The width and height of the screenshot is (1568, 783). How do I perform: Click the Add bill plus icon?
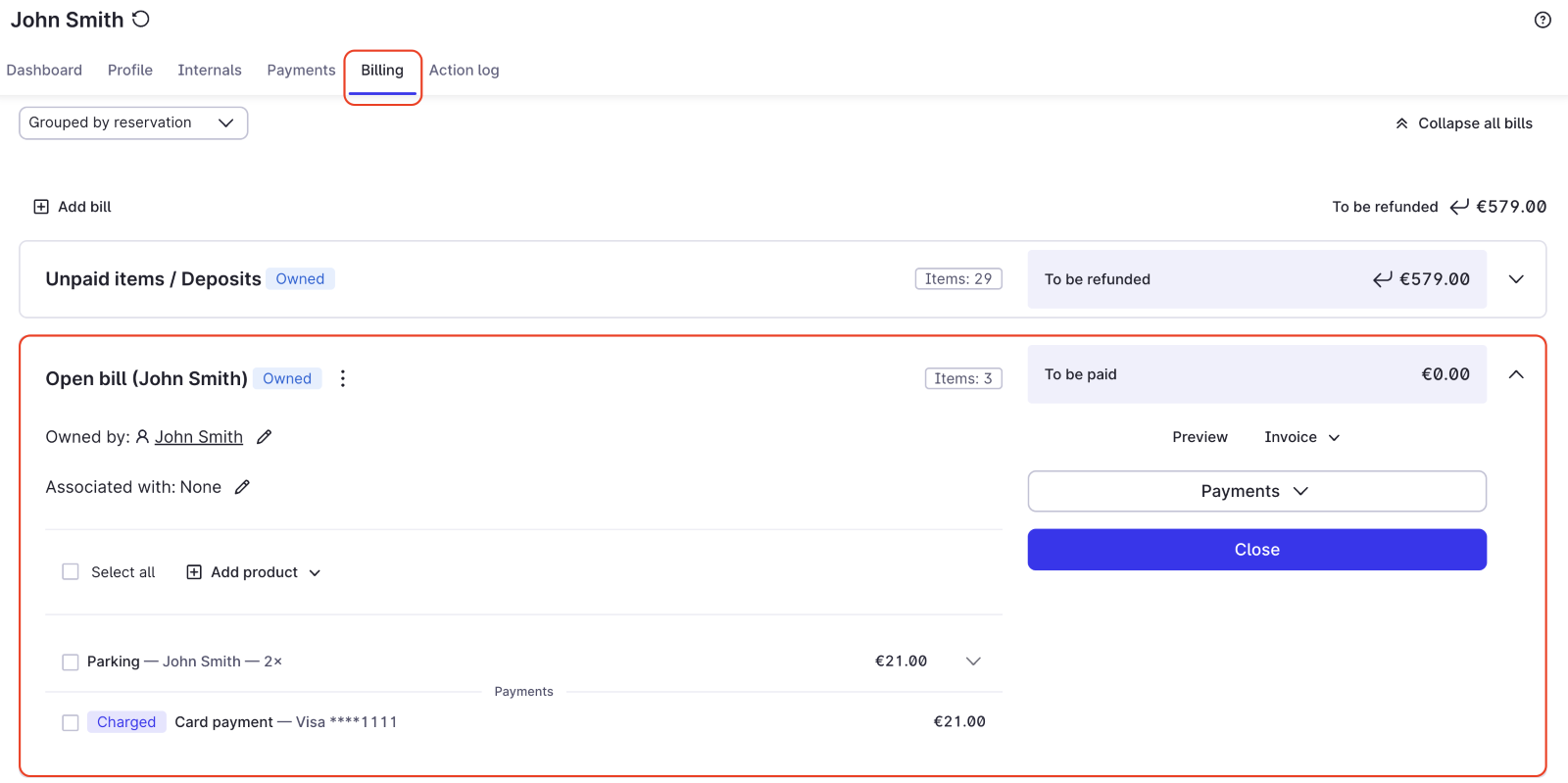41,207
